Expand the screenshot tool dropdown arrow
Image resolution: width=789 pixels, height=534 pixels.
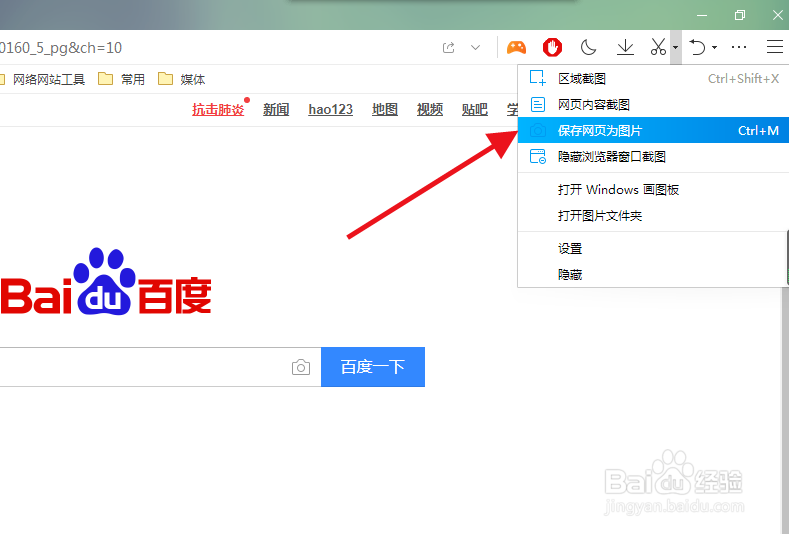pos(675,48)
